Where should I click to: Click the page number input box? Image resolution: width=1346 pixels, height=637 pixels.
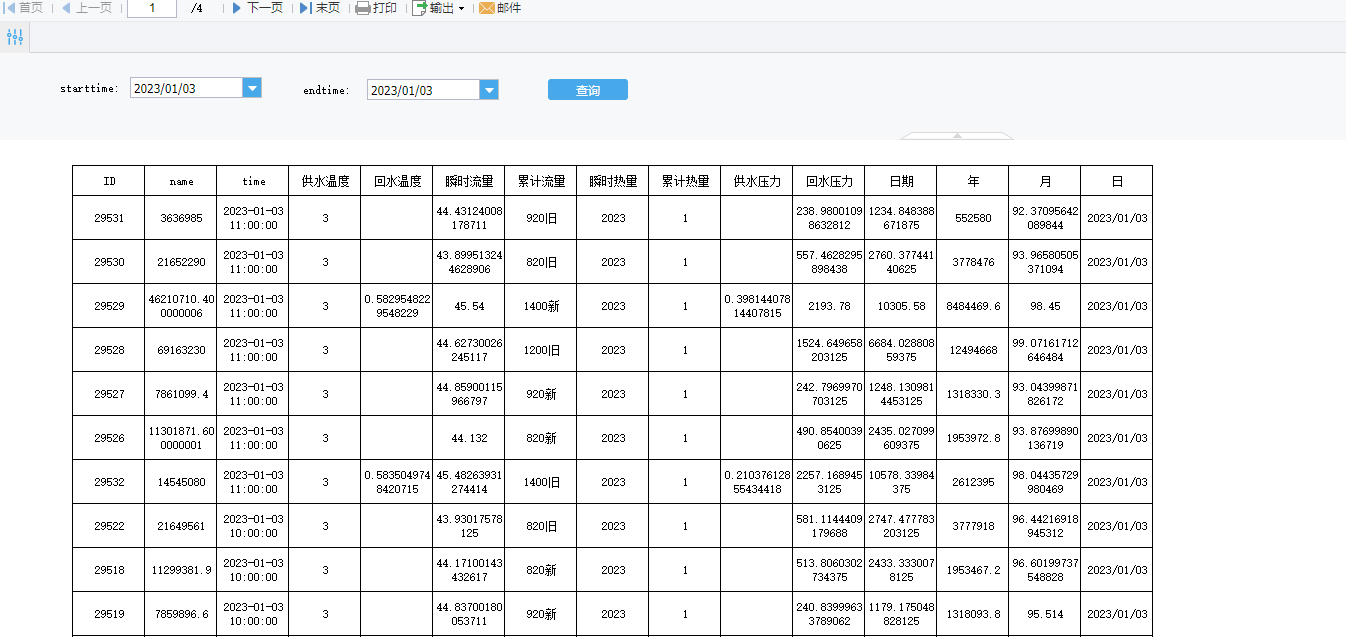[x=152, y=8]
